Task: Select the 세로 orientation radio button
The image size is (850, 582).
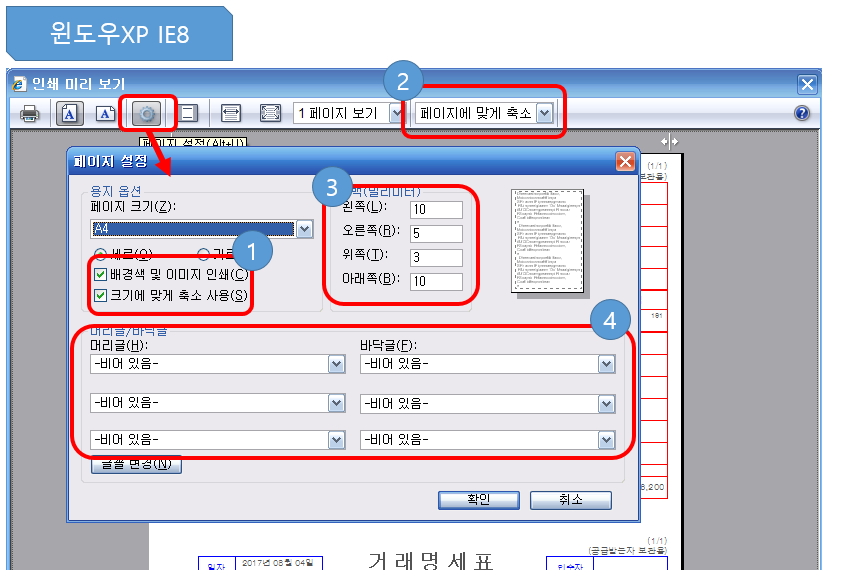Action: (x=100, y=253)
